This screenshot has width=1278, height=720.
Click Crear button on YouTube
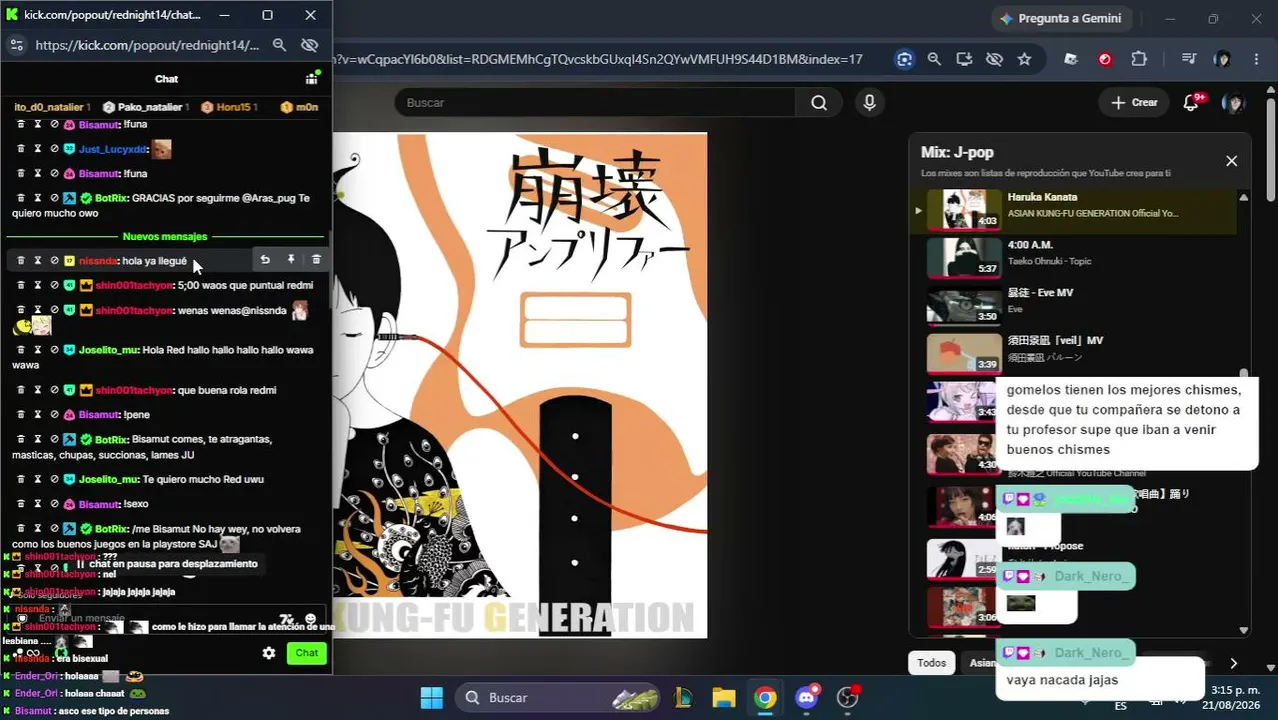coord(1134,102)
